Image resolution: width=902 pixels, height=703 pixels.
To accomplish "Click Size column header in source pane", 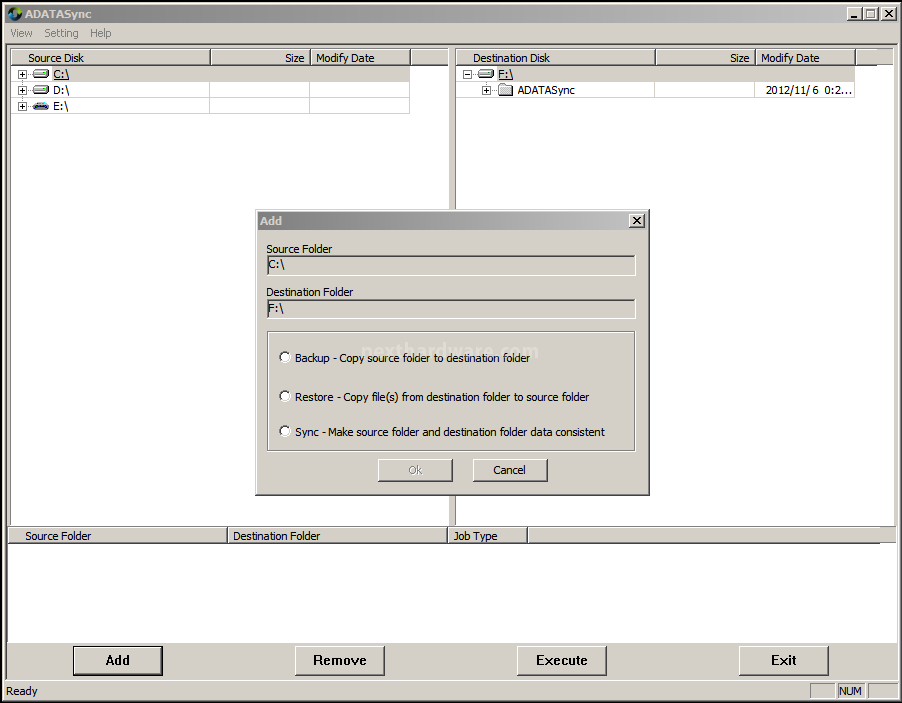I will (261, 58).
